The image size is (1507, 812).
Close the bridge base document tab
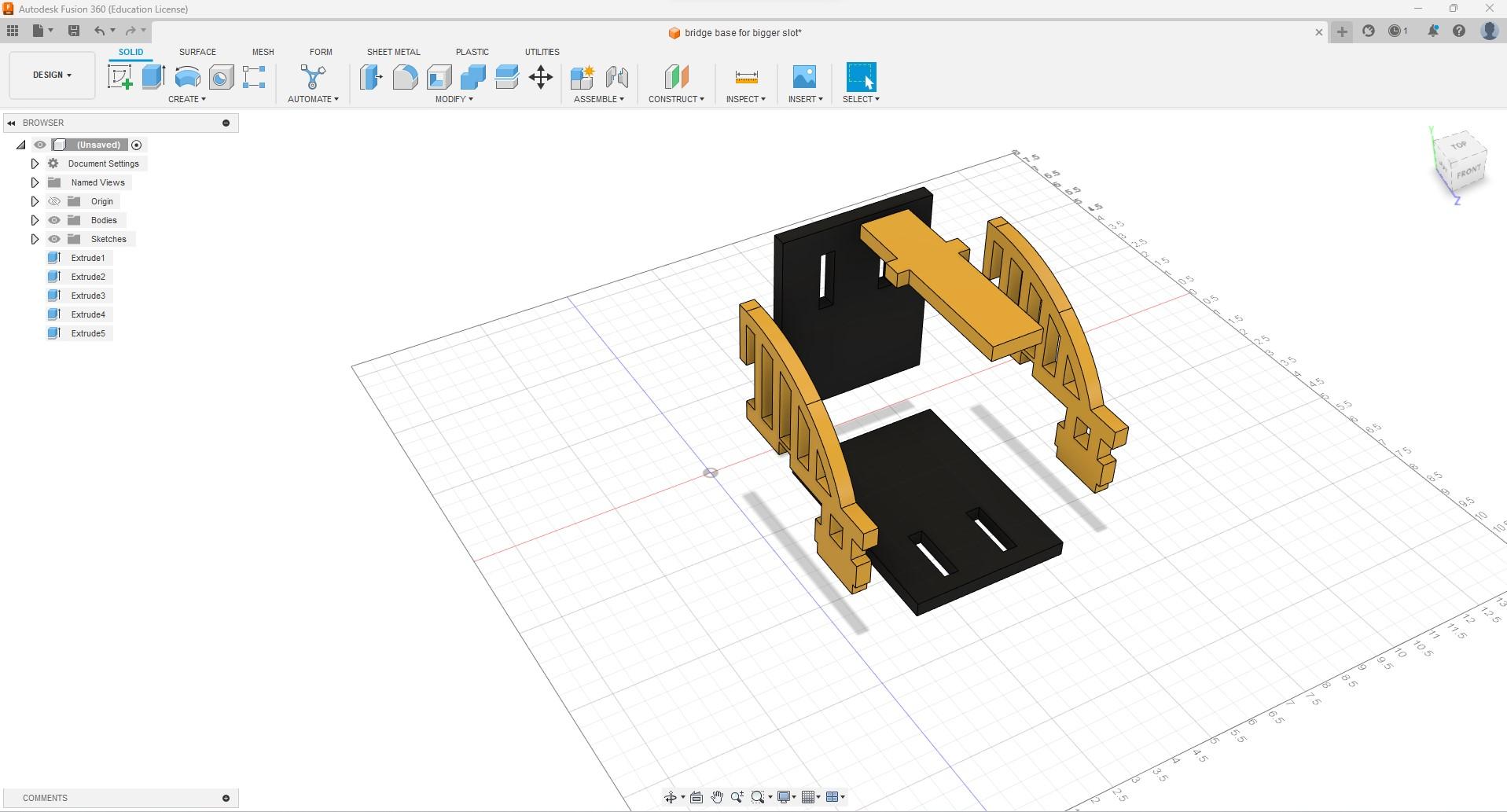pyautogui.click(x=1319, y=32)
